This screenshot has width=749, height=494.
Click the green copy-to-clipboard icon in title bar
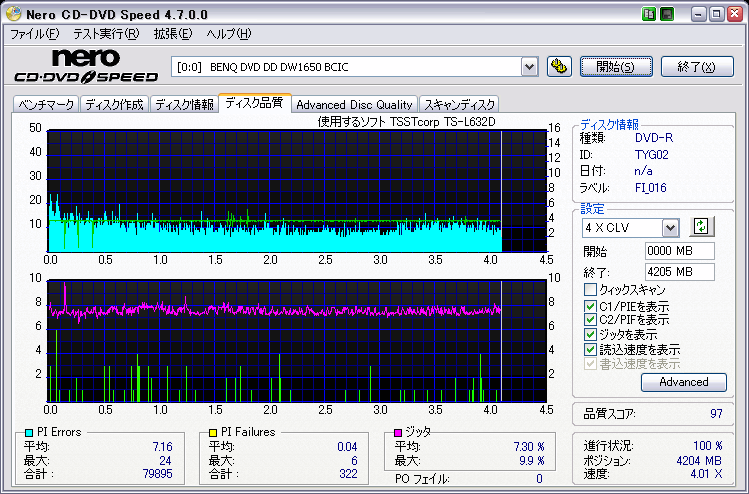pos(649,14)
